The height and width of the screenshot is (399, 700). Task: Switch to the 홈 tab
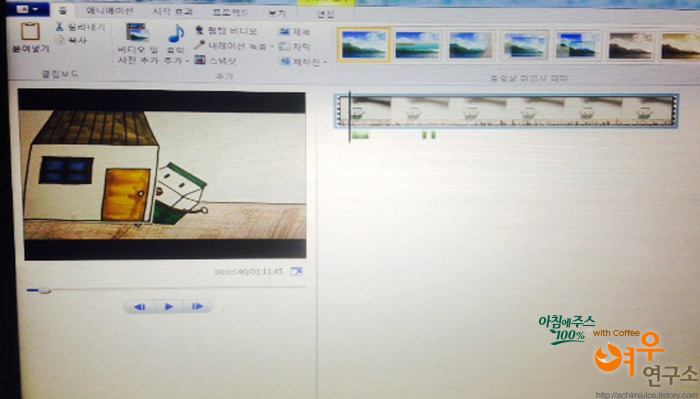pyautogui.click(x=62, y=11)
